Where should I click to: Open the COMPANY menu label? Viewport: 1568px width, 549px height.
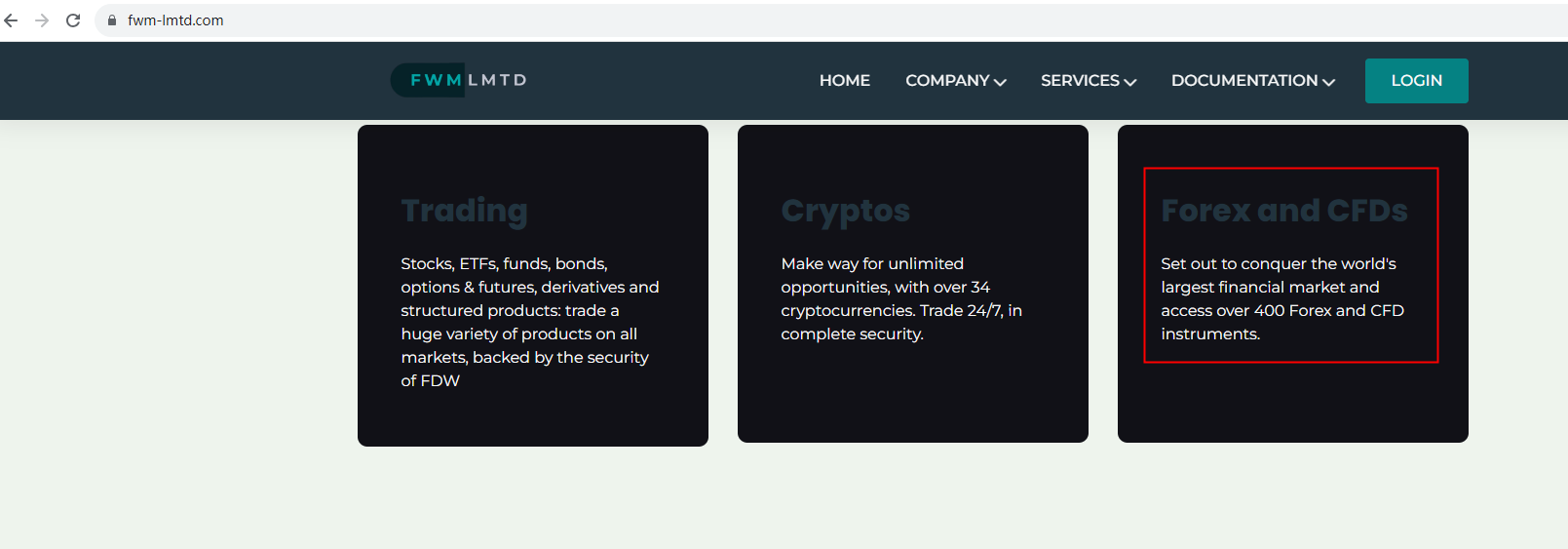946,81
